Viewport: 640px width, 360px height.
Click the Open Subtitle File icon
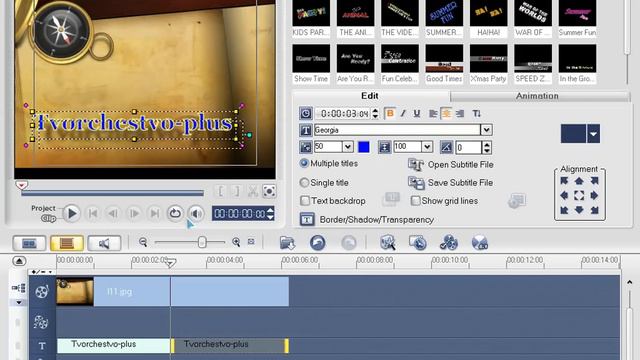416,165
